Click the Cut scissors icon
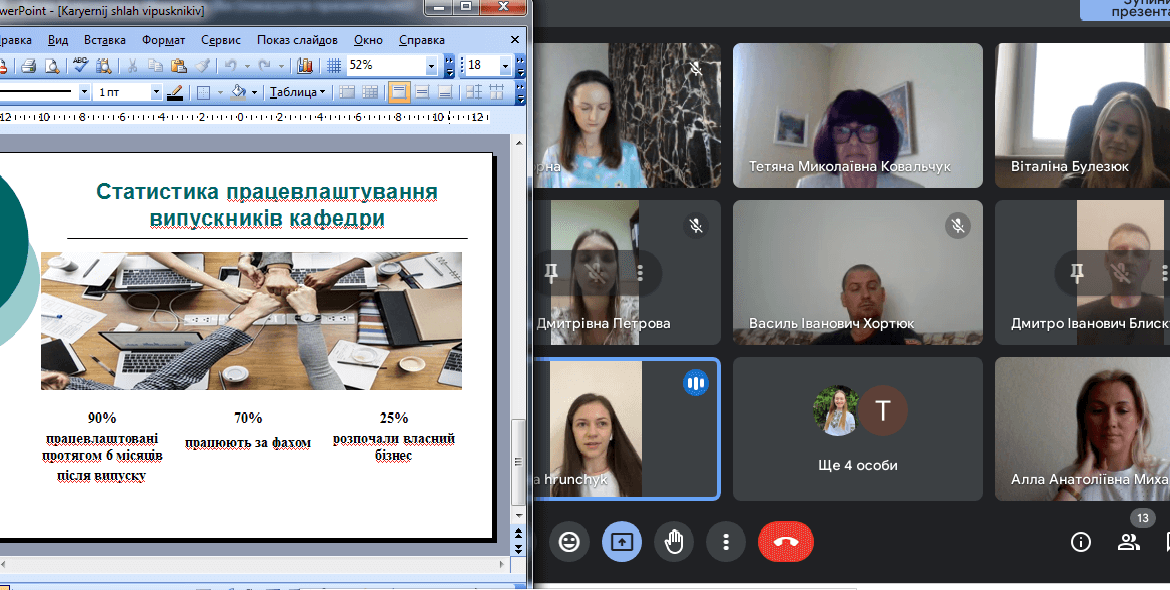 coord(132,66)
